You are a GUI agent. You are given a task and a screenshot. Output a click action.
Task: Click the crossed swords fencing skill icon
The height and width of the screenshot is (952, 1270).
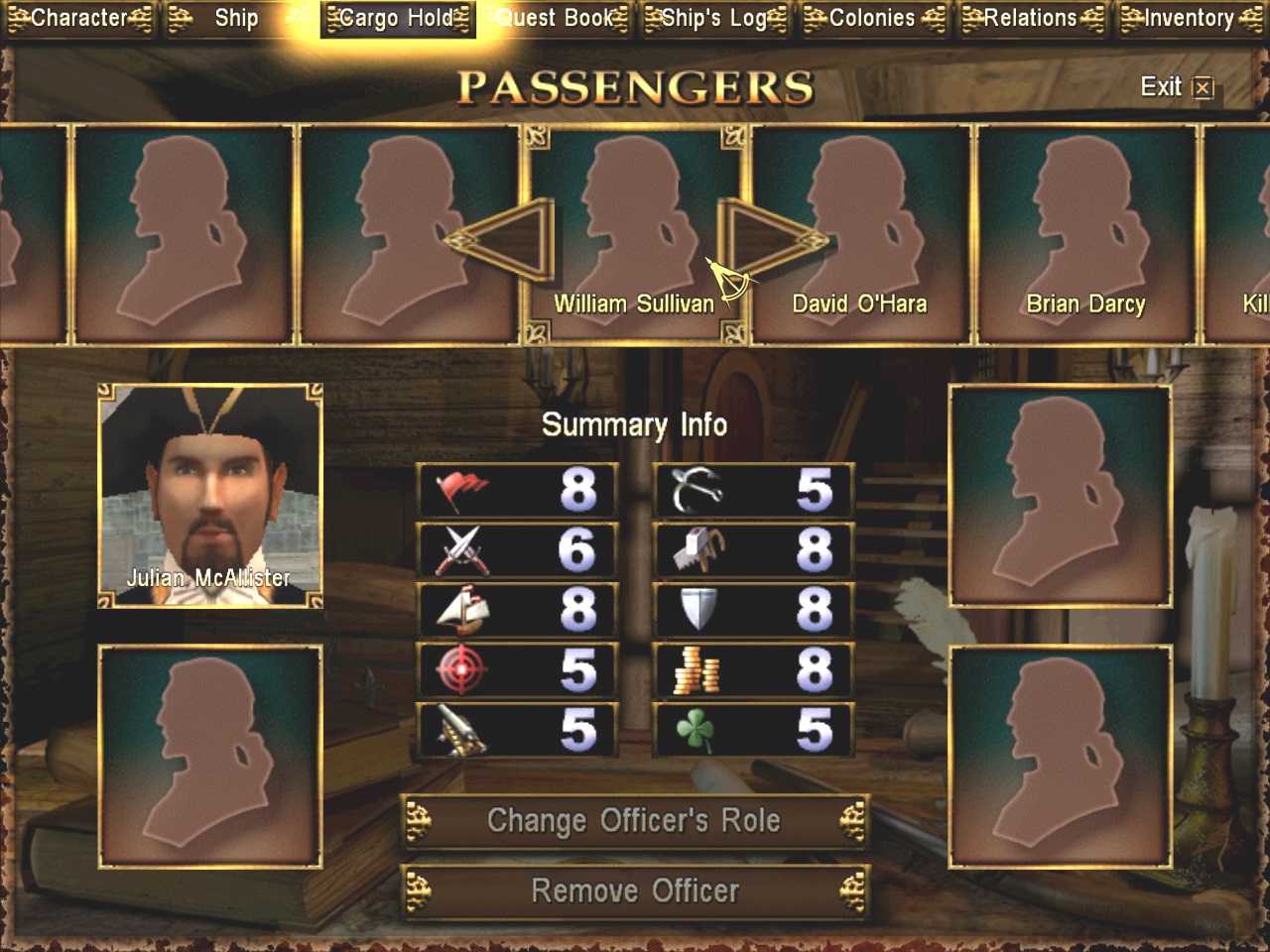click(x=462, y=550)
